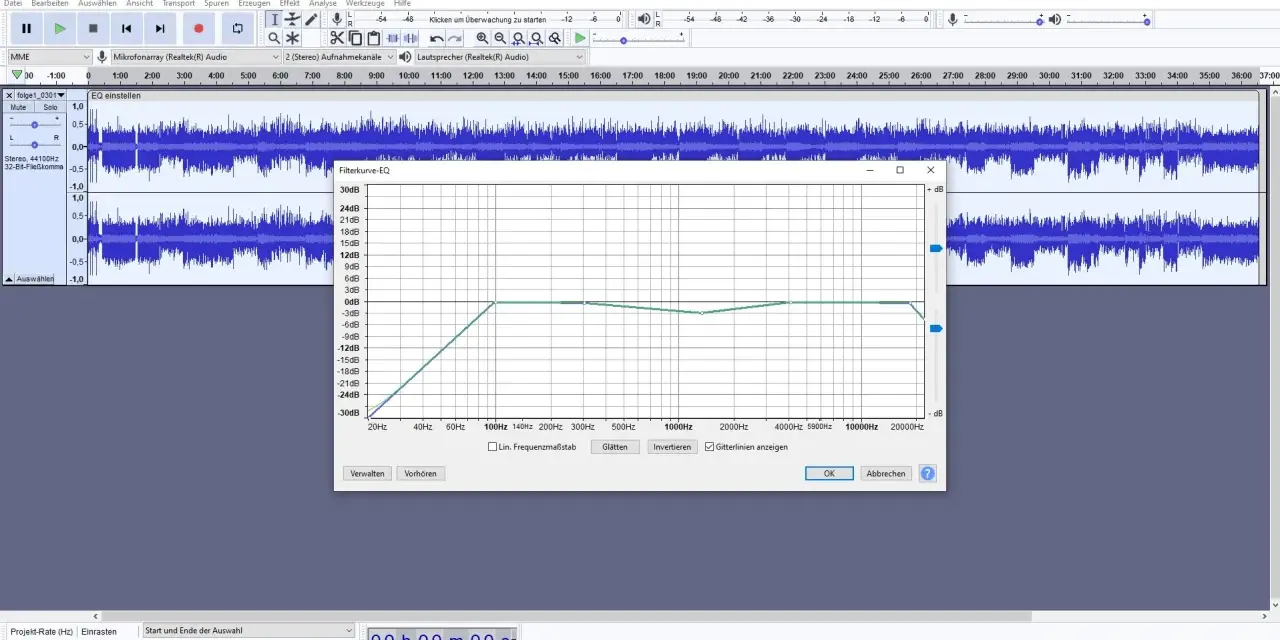Screen dimensions: 1280x640
Task: Preview effect with Vorhören button
Action: point(421,474)
